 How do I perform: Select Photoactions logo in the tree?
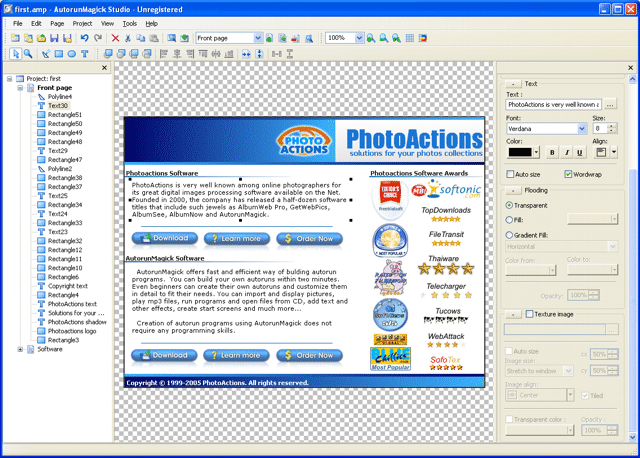(x=72, y=331)
